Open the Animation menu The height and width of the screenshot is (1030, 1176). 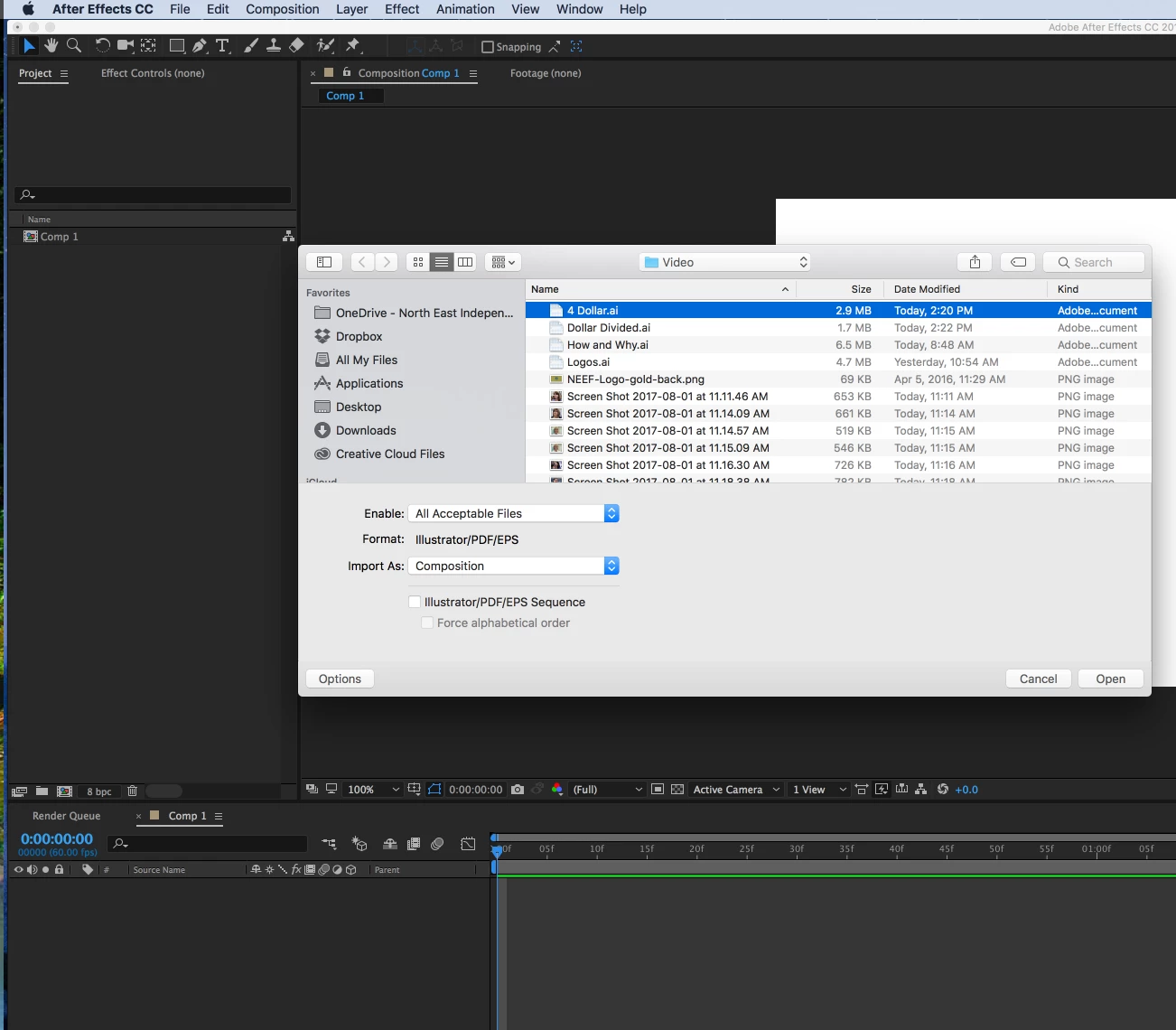465,9
